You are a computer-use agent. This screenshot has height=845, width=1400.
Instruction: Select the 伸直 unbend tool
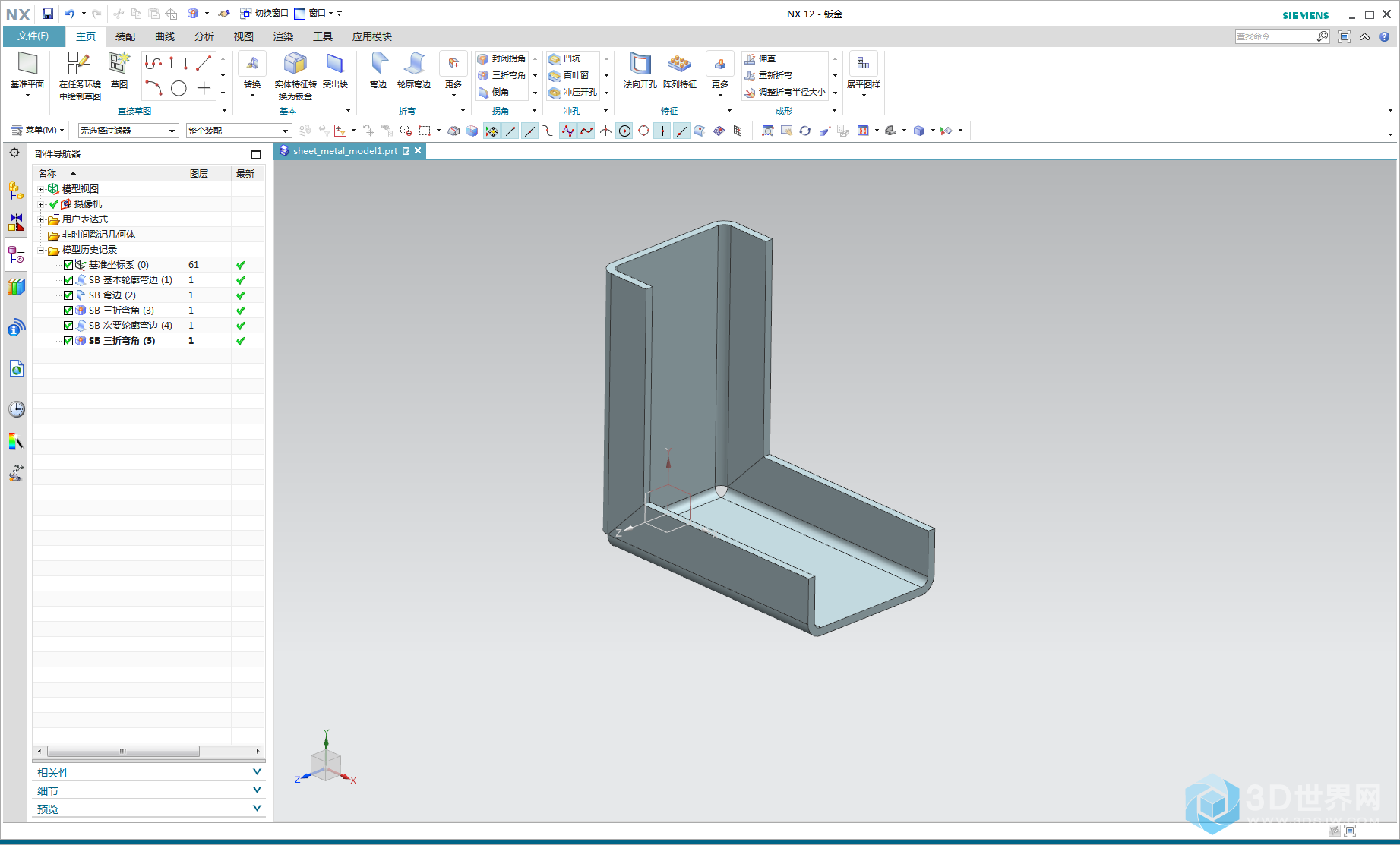760,58
